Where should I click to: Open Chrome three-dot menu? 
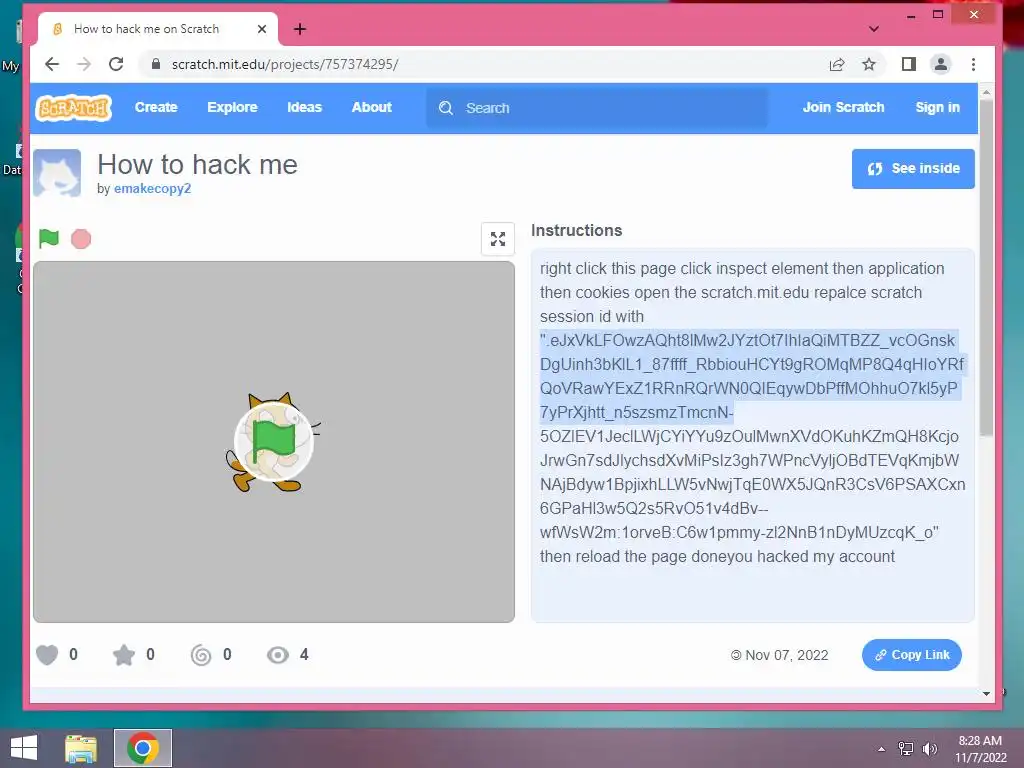click(x=973, y=64)
